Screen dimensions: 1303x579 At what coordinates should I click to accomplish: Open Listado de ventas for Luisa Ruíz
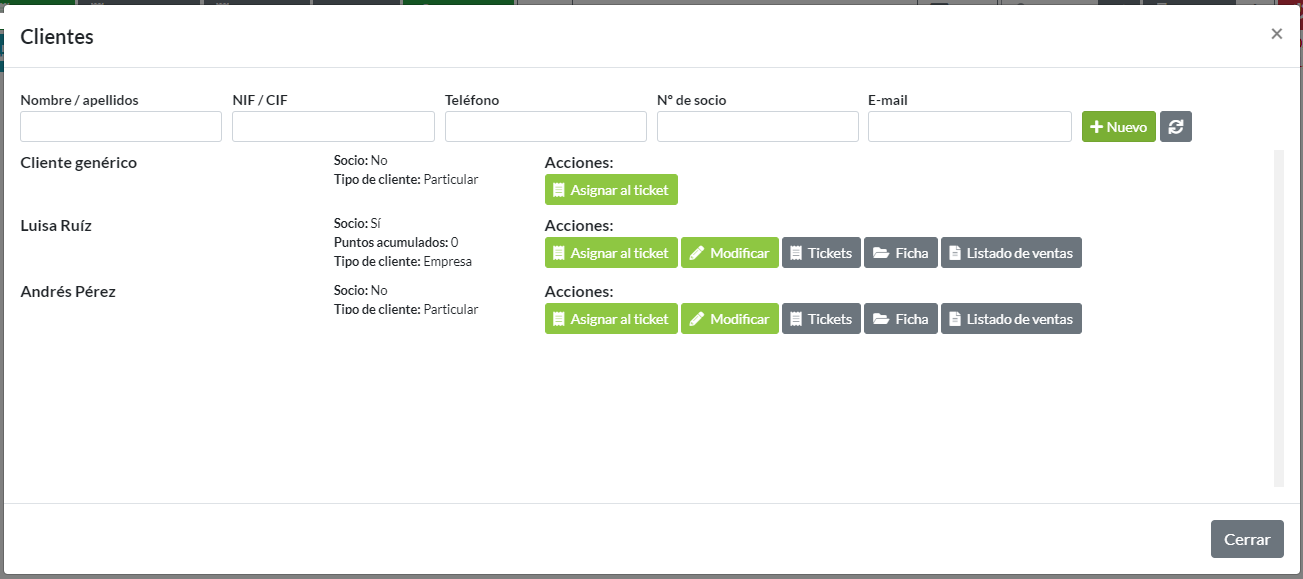click(1010, 253)
